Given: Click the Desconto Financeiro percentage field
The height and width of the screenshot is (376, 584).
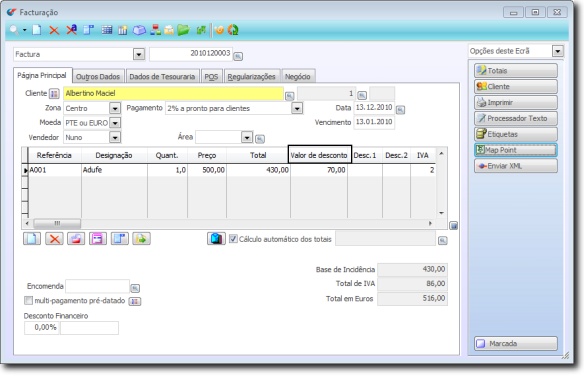Looking at the screenshot, I should click(x=42, y=328).
